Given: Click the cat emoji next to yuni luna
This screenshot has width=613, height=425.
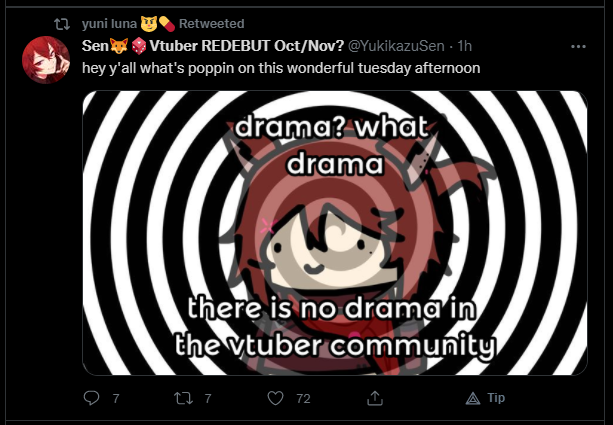Looking at the screenshot, I should [x=149, y=24].
